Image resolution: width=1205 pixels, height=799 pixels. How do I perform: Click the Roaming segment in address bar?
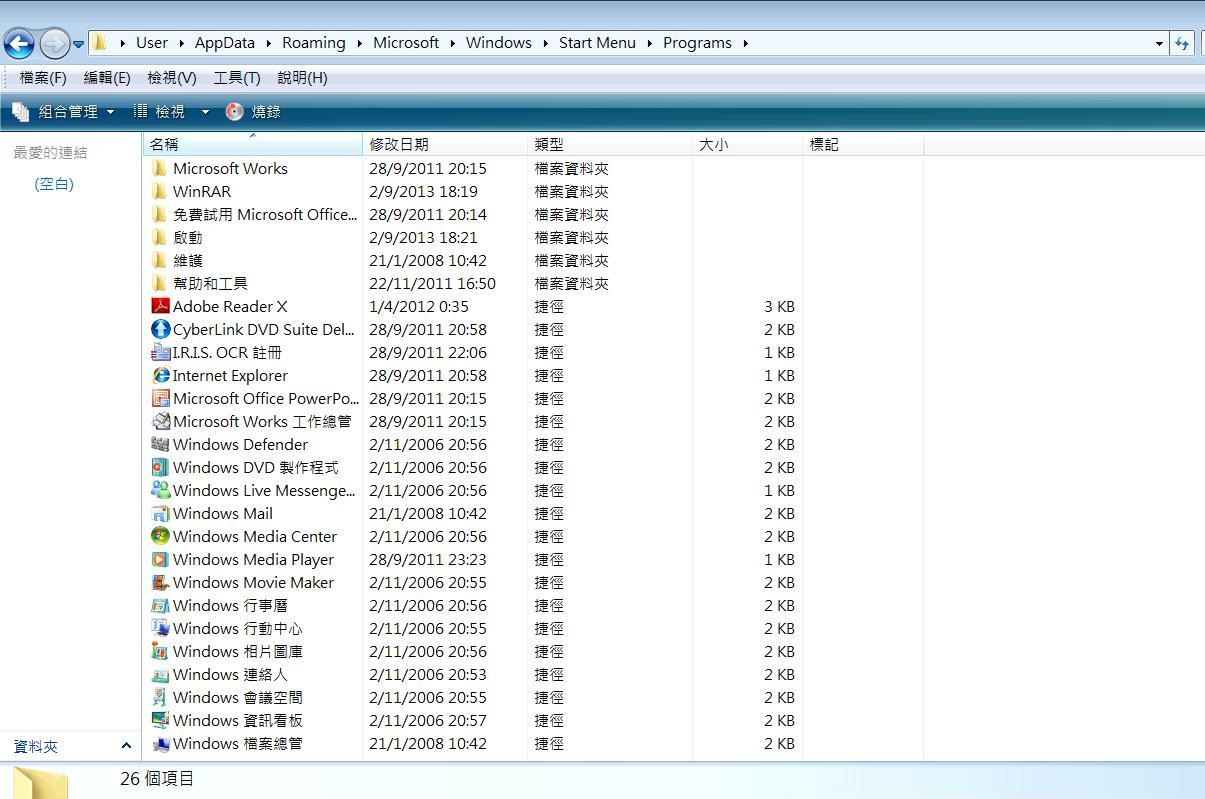click(314, 43)
